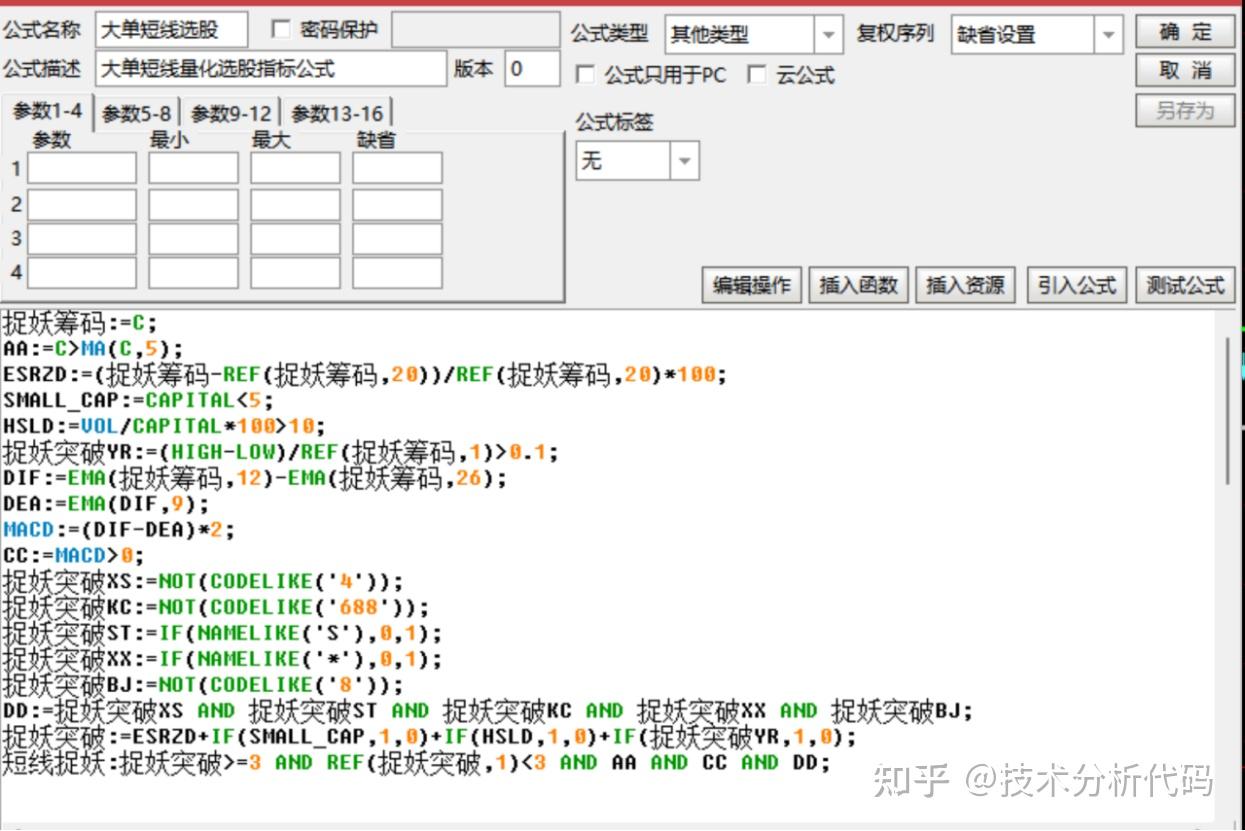Switch to the 参数9-12 tab
Screen dimensions: 1245x831
click(231, 114)
